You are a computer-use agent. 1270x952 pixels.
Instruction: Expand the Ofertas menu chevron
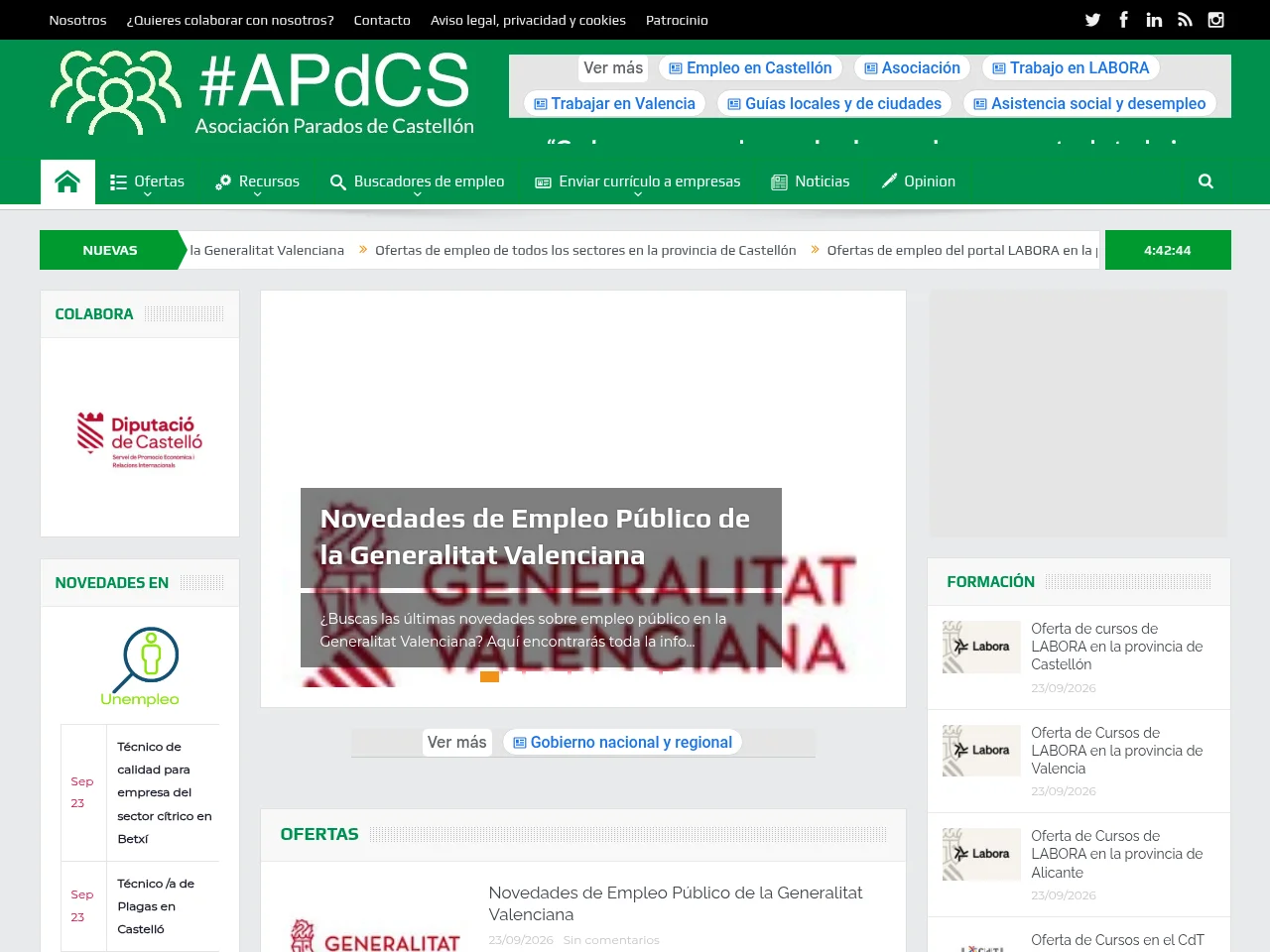(148, 194)
